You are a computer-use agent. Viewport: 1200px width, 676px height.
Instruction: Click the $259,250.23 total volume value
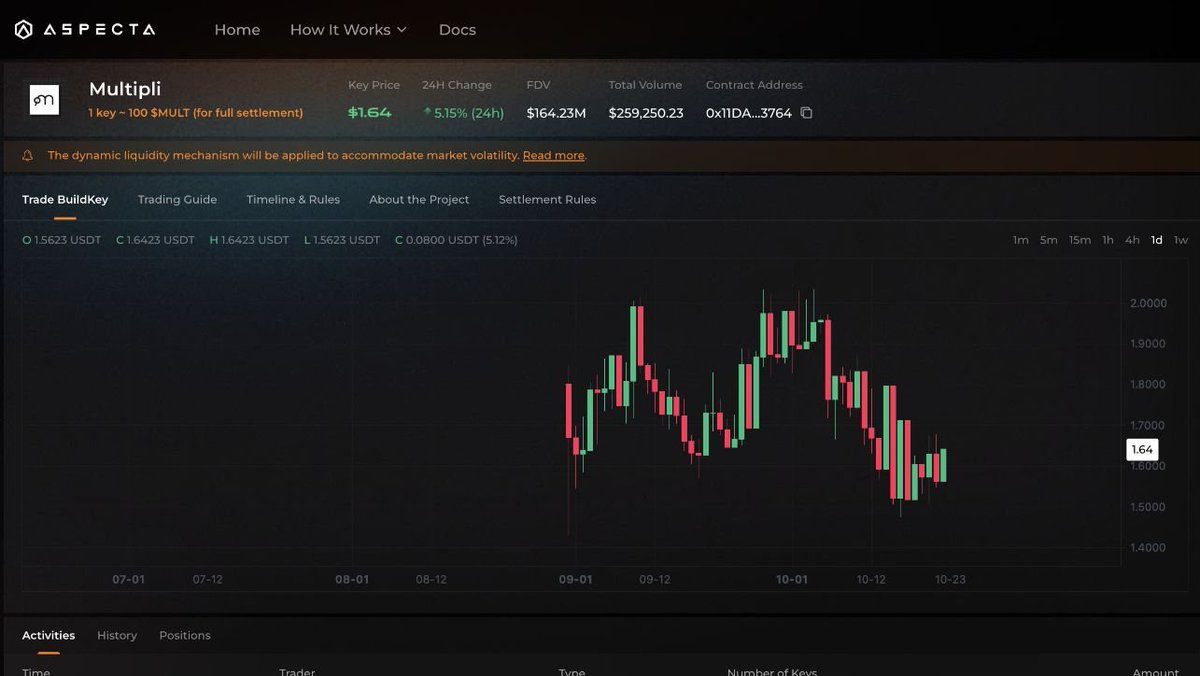point(646,113)
